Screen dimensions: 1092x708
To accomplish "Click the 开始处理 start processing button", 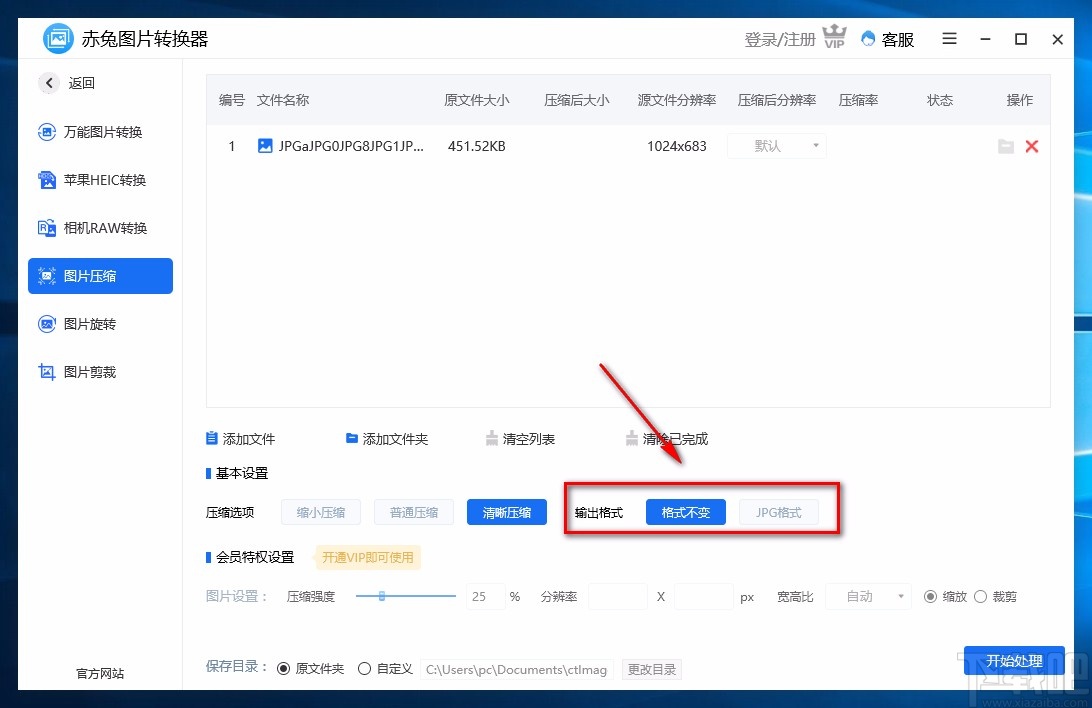I will [x=1014, y=661].
